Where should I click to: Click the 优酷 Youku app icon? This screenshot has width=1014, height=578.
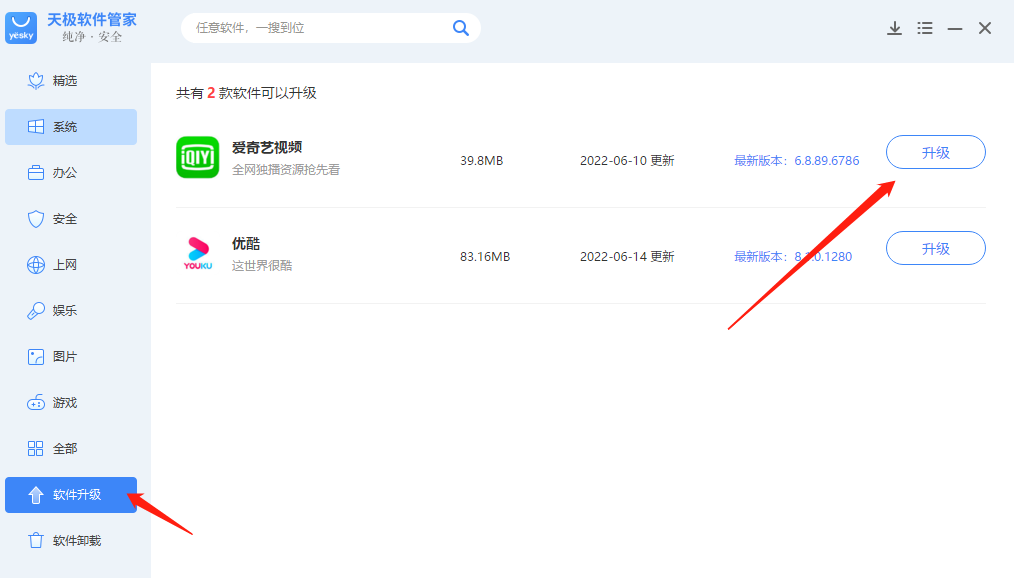[198, 253]
